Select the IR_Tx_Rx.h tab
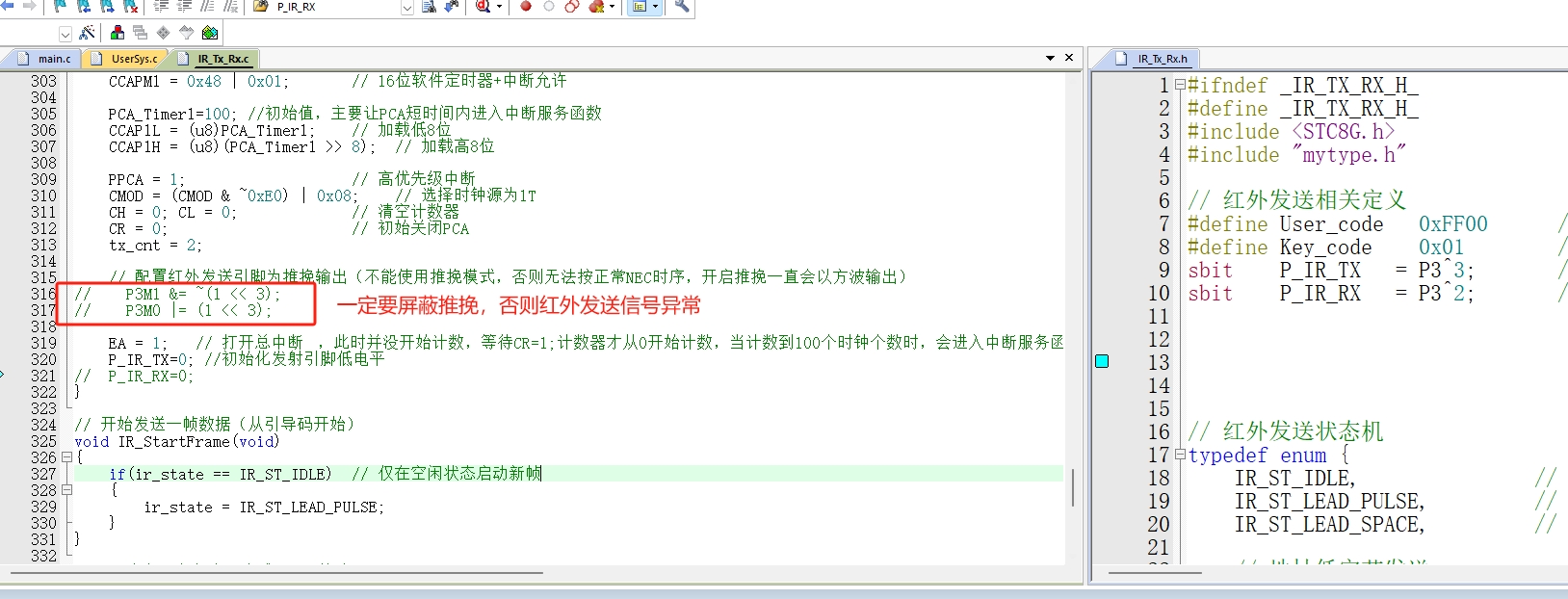Image resolution: width=1568 pixels, height=599 pixels. [1152, 59]
